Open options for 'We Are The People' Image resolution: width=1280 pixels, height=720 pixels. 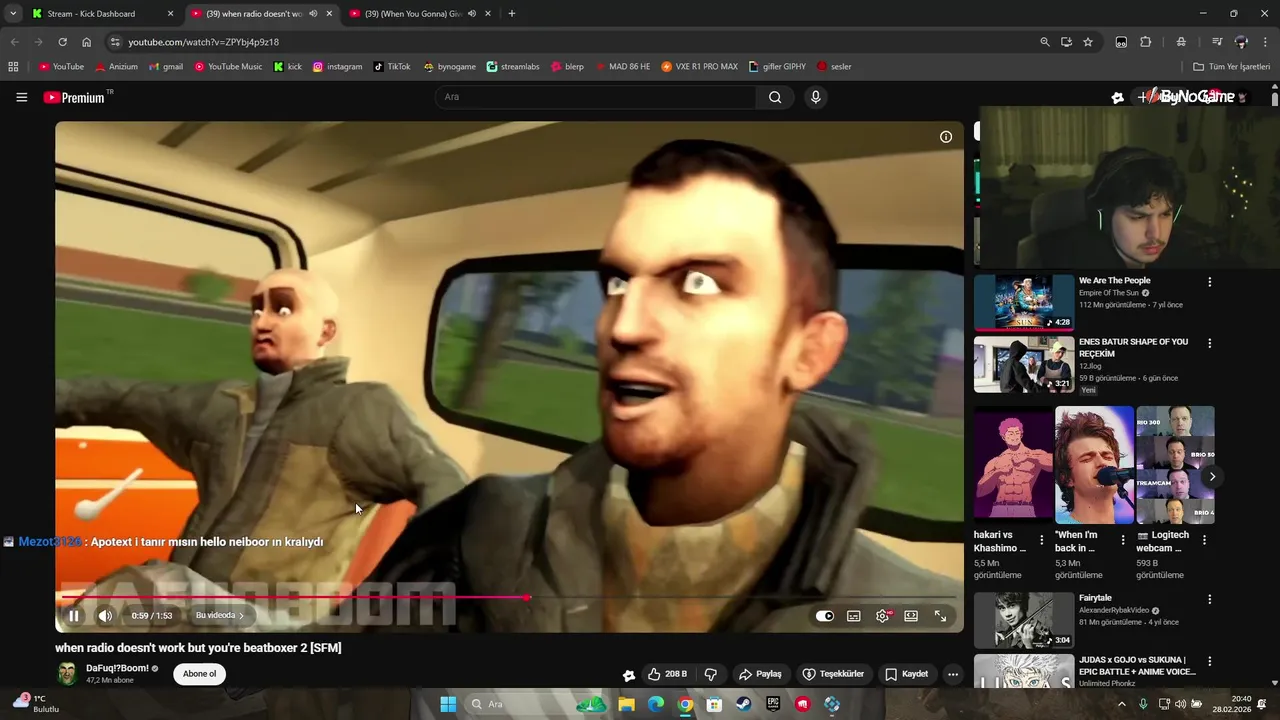click(x=1210, y=282)
